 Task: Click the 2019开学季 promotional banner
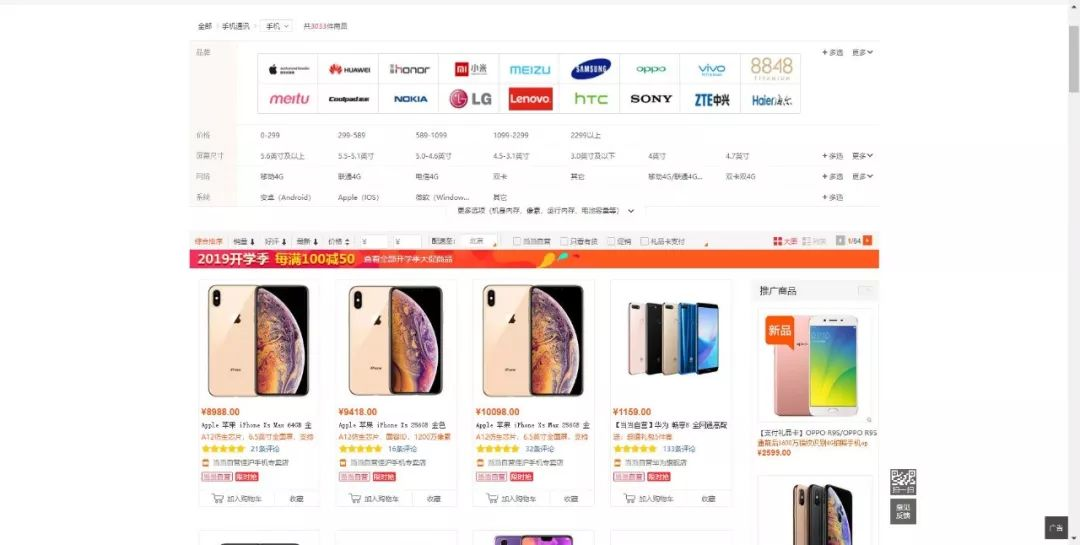(534, 259)
